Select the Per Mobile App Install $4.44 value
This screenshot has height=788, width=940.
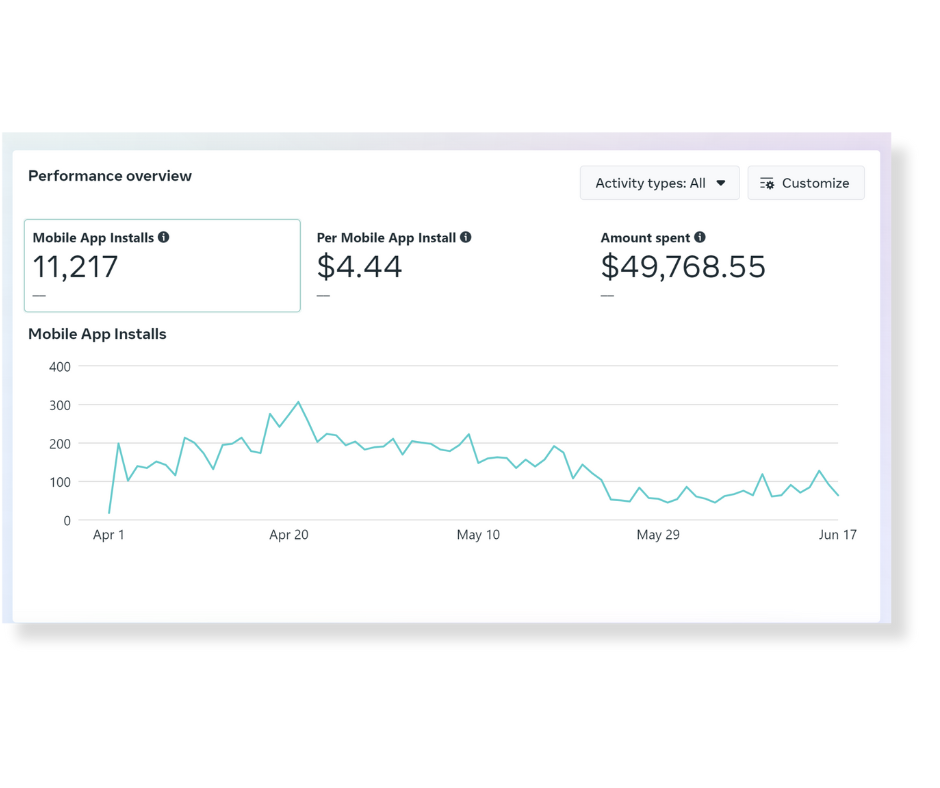click(359, 267)
